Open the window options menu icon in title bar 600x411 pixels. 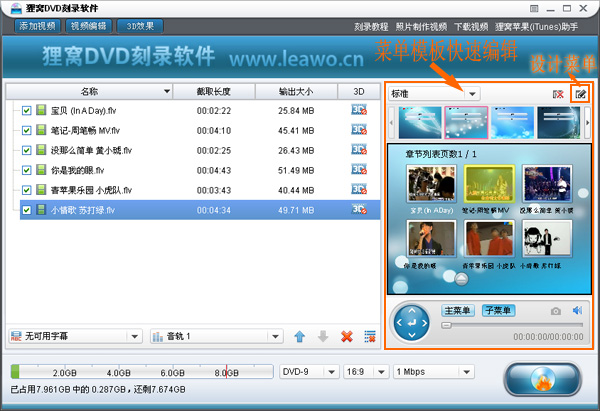tap(534, 8)
